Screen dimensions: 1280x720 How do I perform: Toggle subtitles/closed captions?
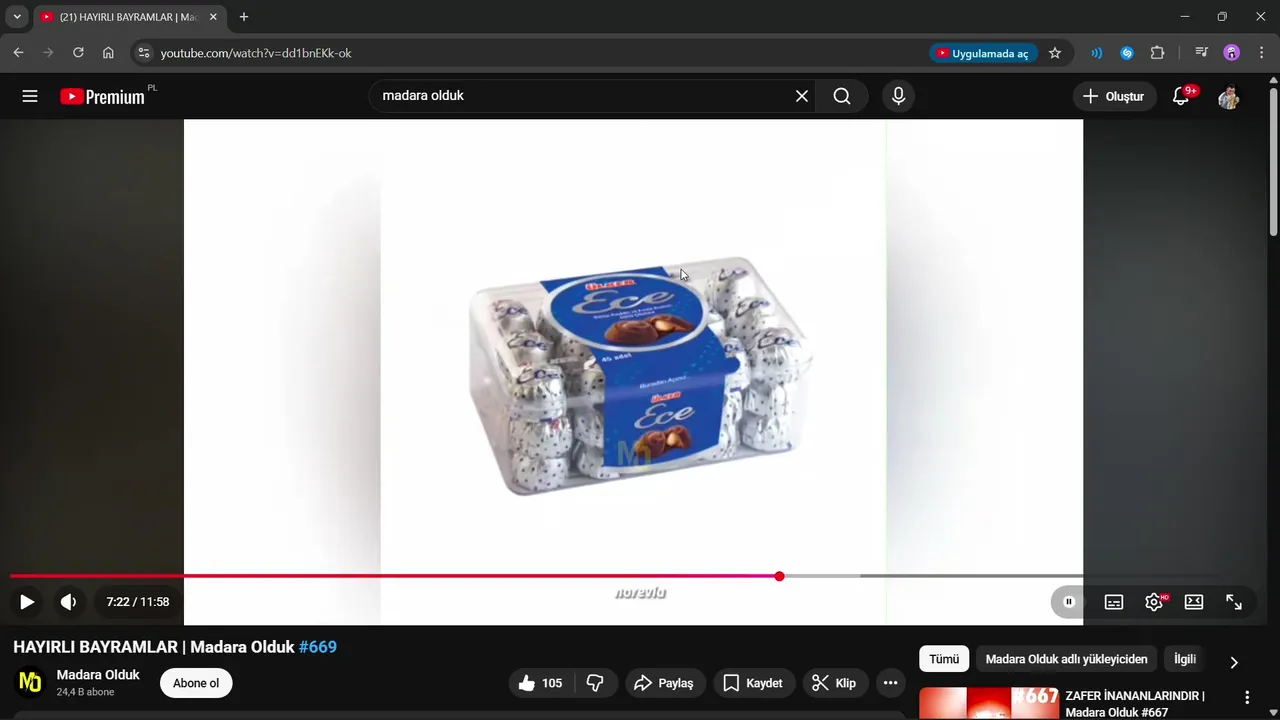click(x=1114, y=602)
